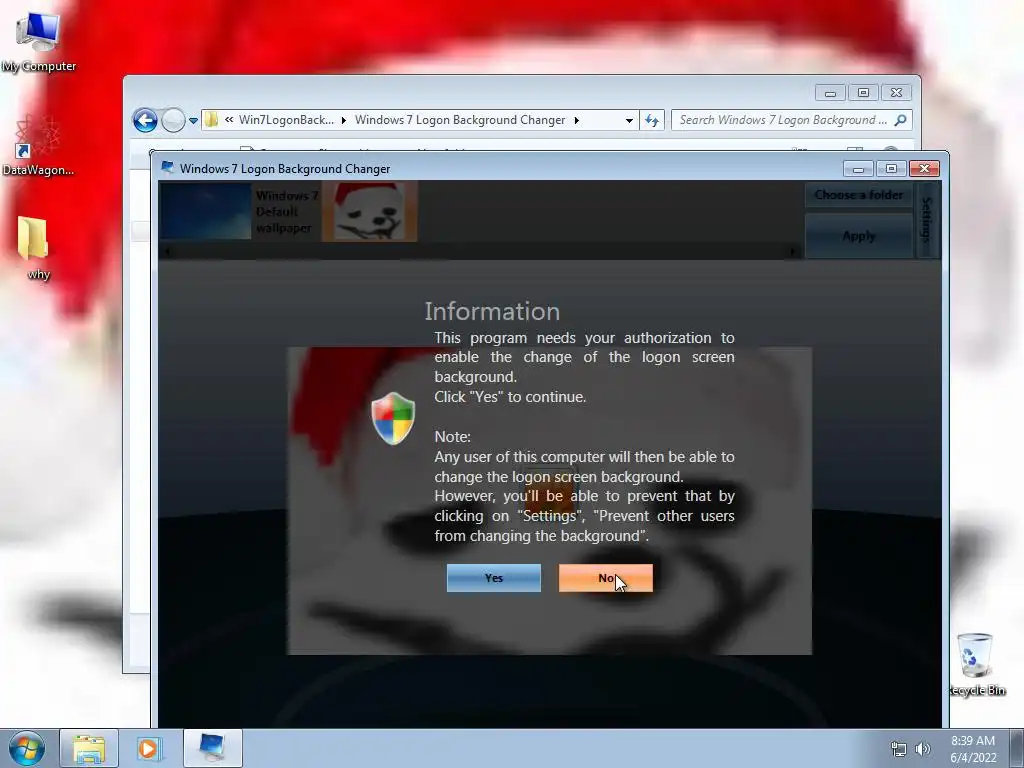Click the Choose a folder button
This screenshot has height=768, width=1024.
tap(859, 195)
